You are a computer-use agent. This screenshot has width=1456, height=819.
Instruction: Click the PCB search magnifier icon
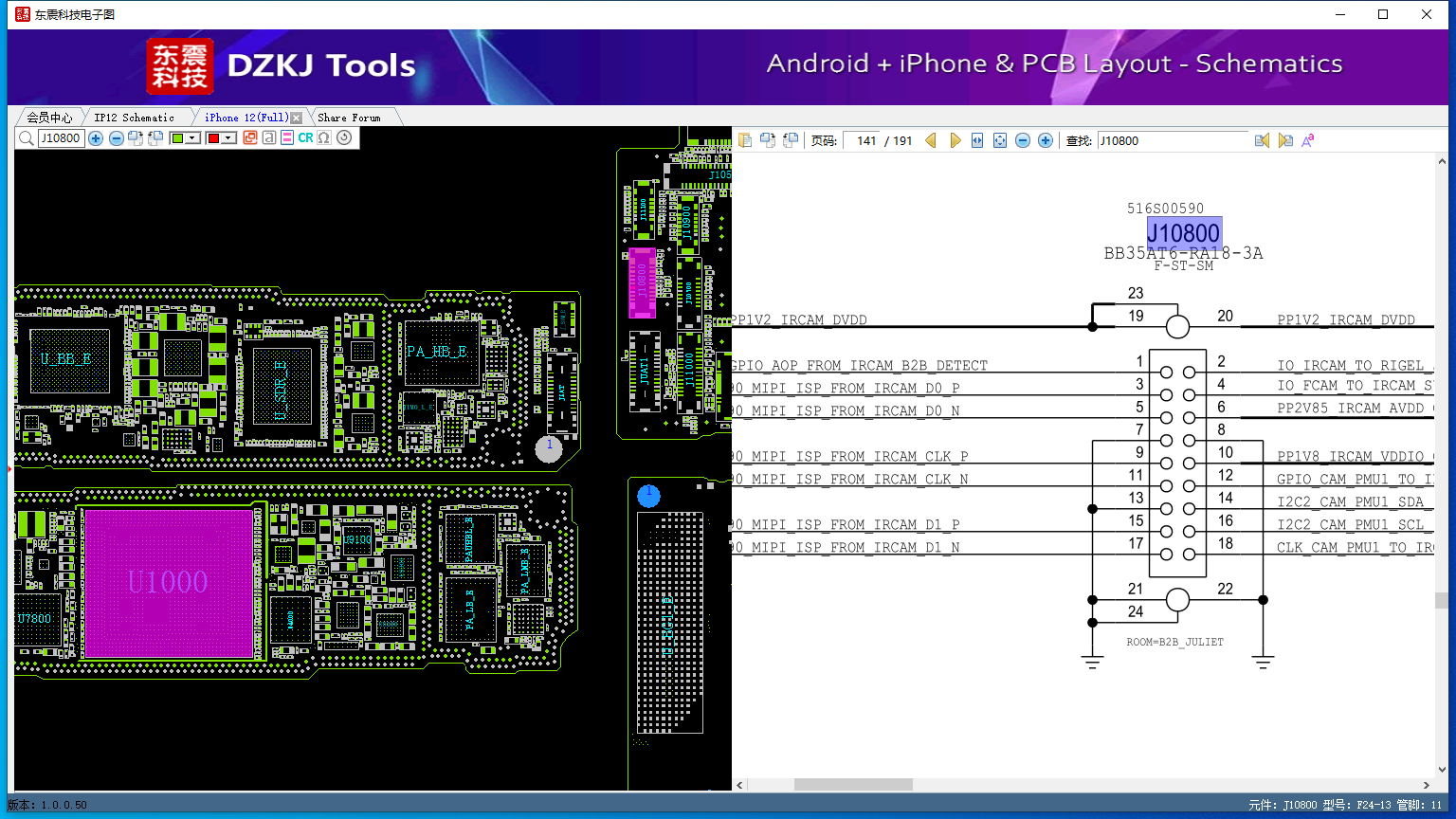27,138
